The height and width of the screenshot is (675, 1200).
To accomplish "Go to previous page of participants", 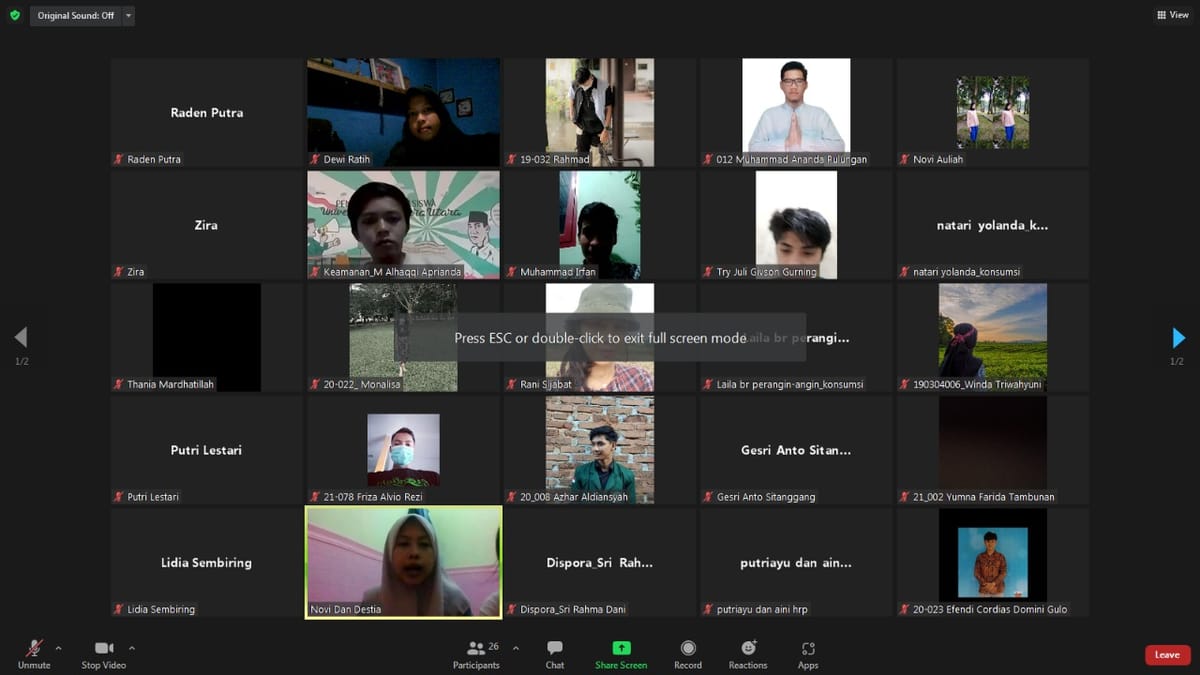I will click(21, 338).
